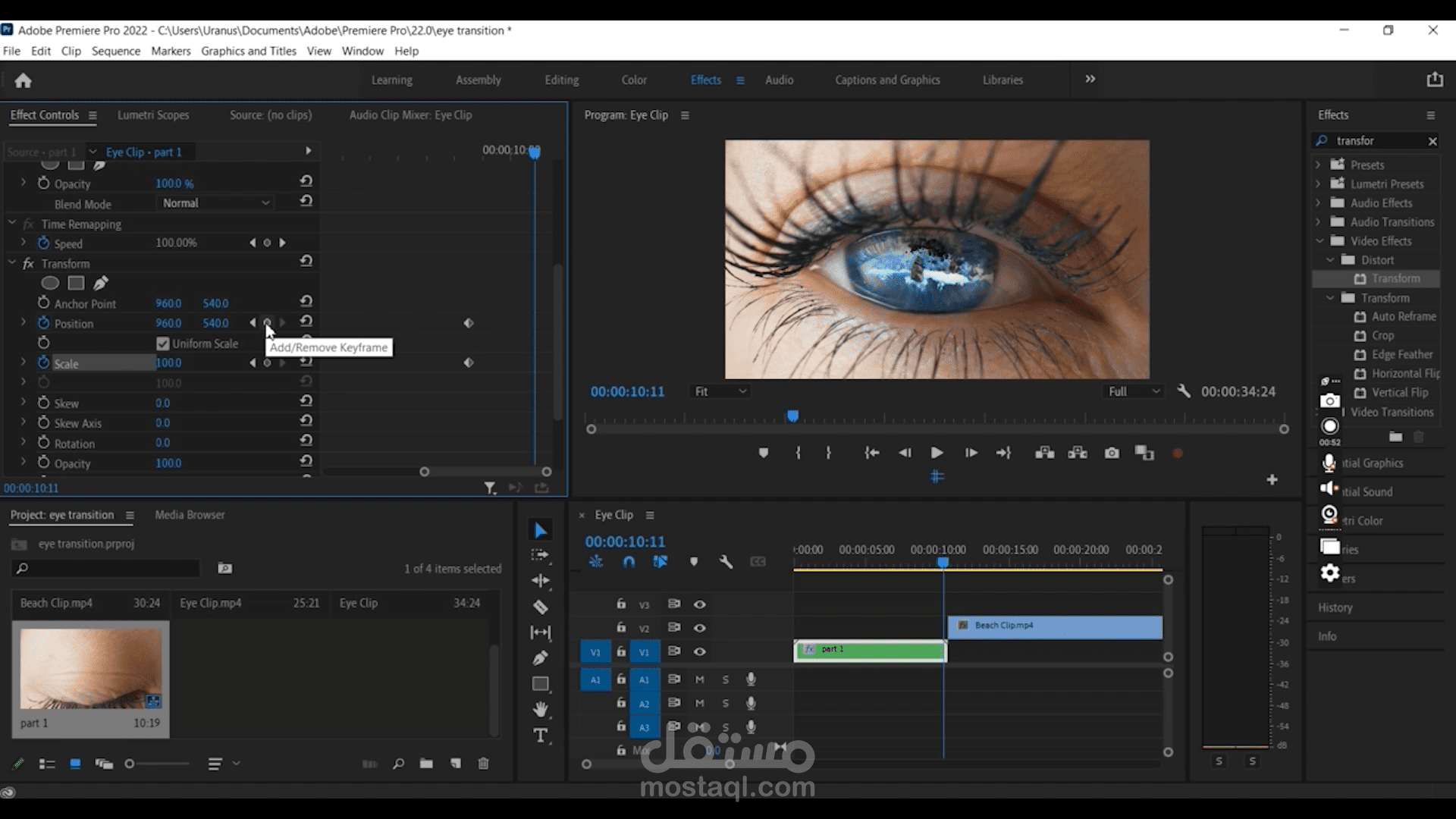Open the Sequence menu
Image resolution: width=1456 pixels, height=819 pixels.
(116, 51)
